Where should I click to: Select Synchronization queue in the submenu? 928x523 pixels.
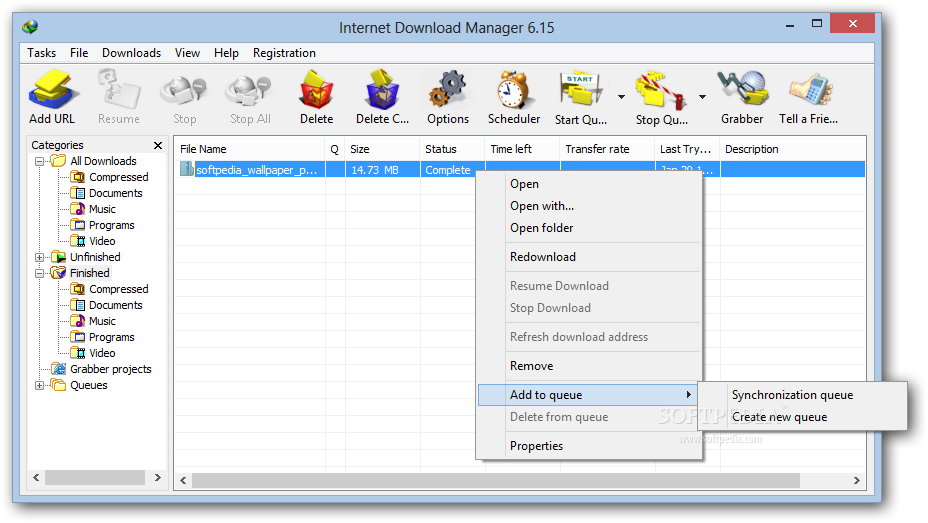(803, 395)
